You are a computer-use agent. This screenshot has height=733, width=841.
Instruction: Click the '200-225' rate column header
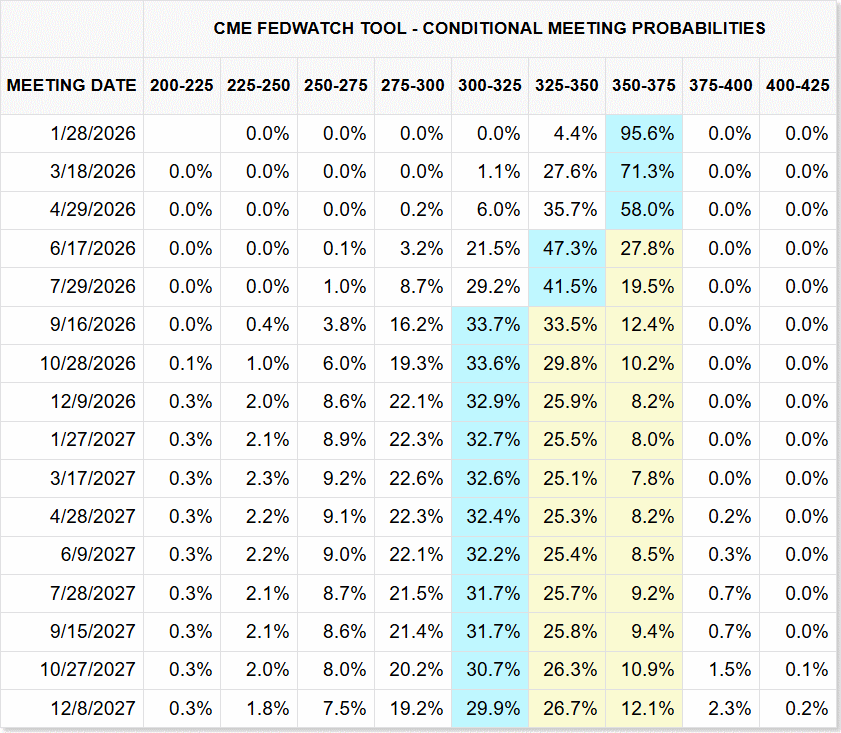[x=182, y=86]
